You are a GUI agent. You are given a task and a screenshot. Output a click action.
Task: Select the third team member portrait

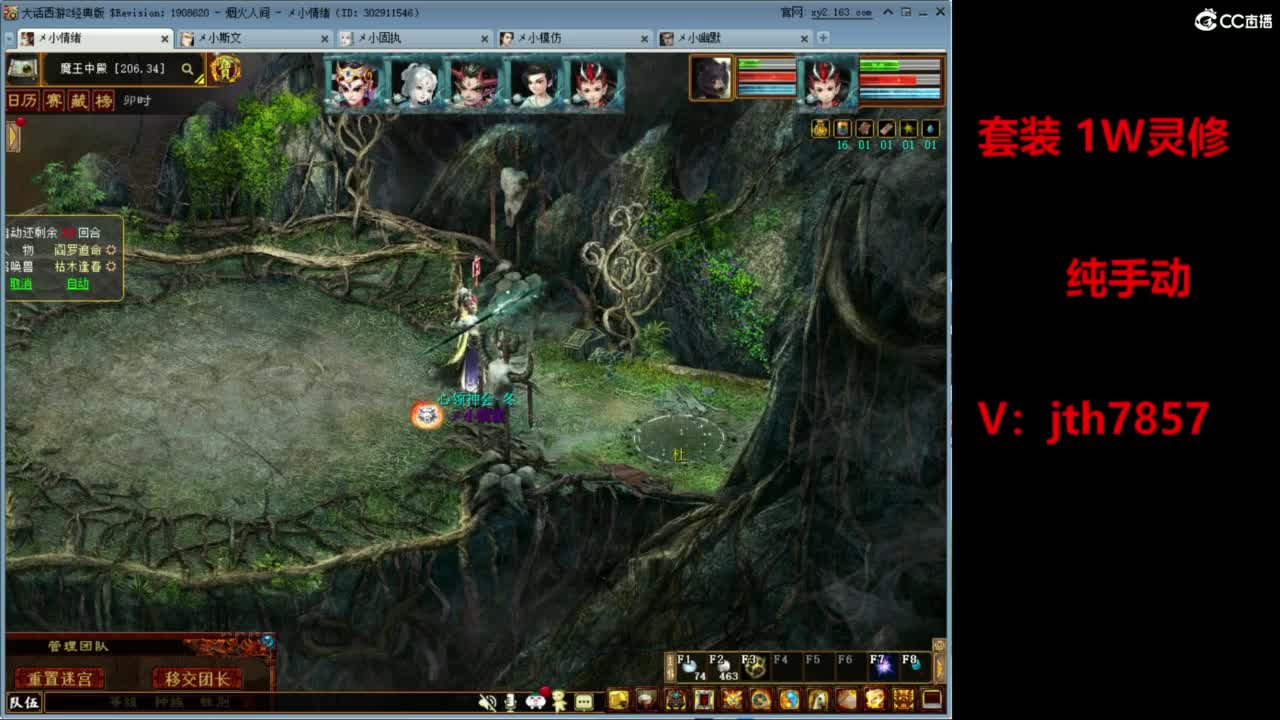(473, 84)
